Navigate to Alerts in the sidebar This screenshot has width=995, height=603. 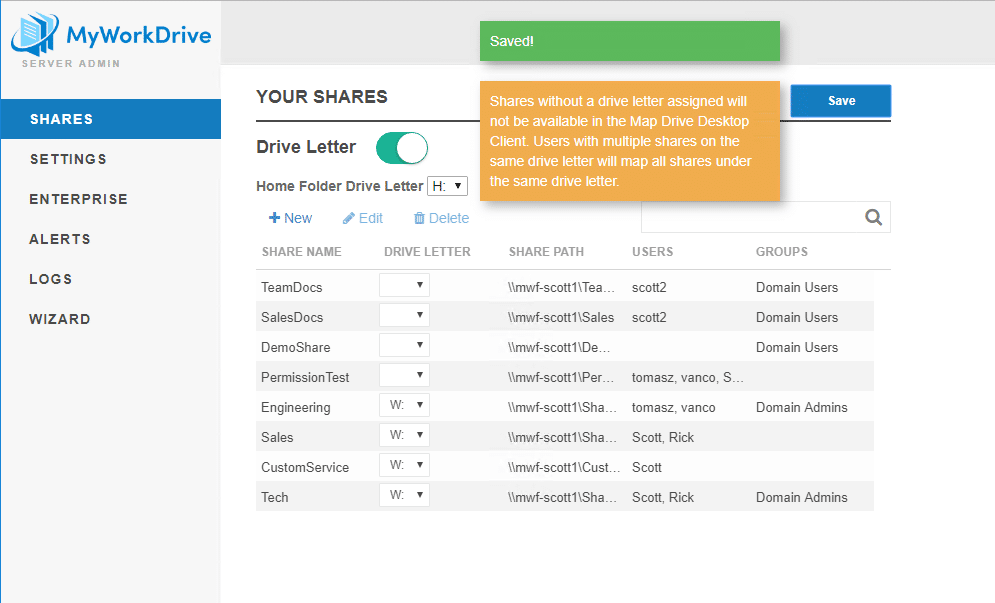(x=60, y=239)
